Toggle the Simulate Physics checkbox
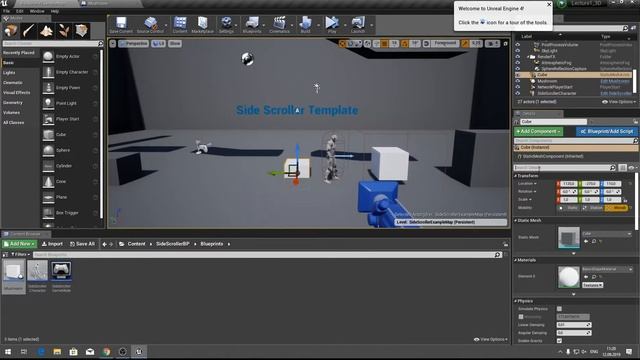 click(559, 309)
